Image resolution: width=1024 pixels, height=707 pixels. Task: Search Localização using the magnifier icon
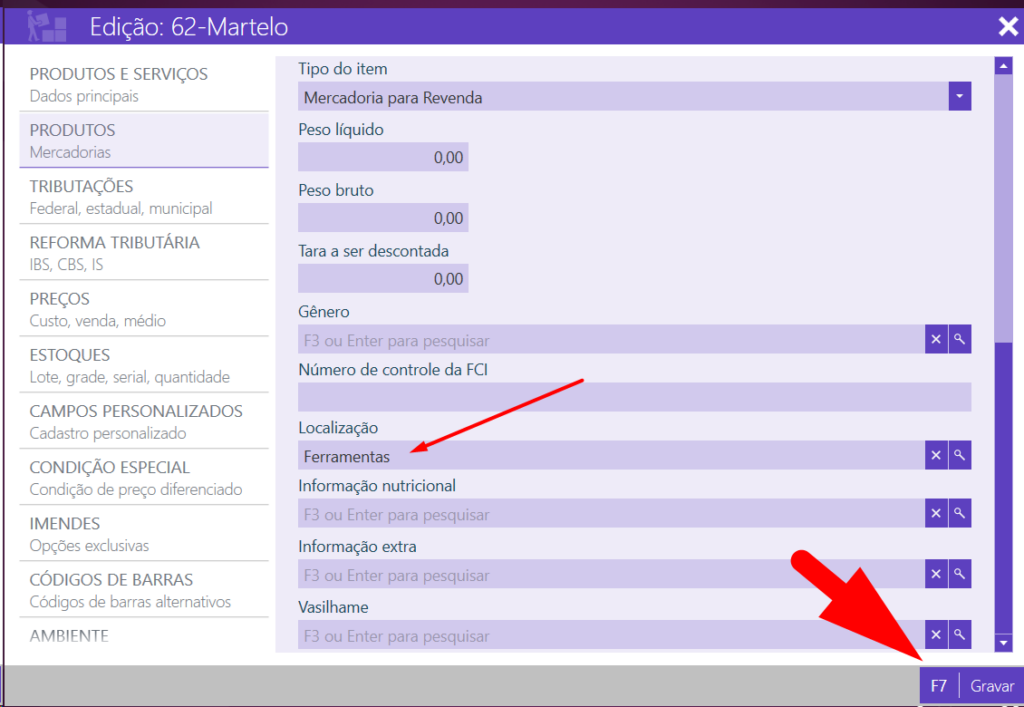coord(960,456)
